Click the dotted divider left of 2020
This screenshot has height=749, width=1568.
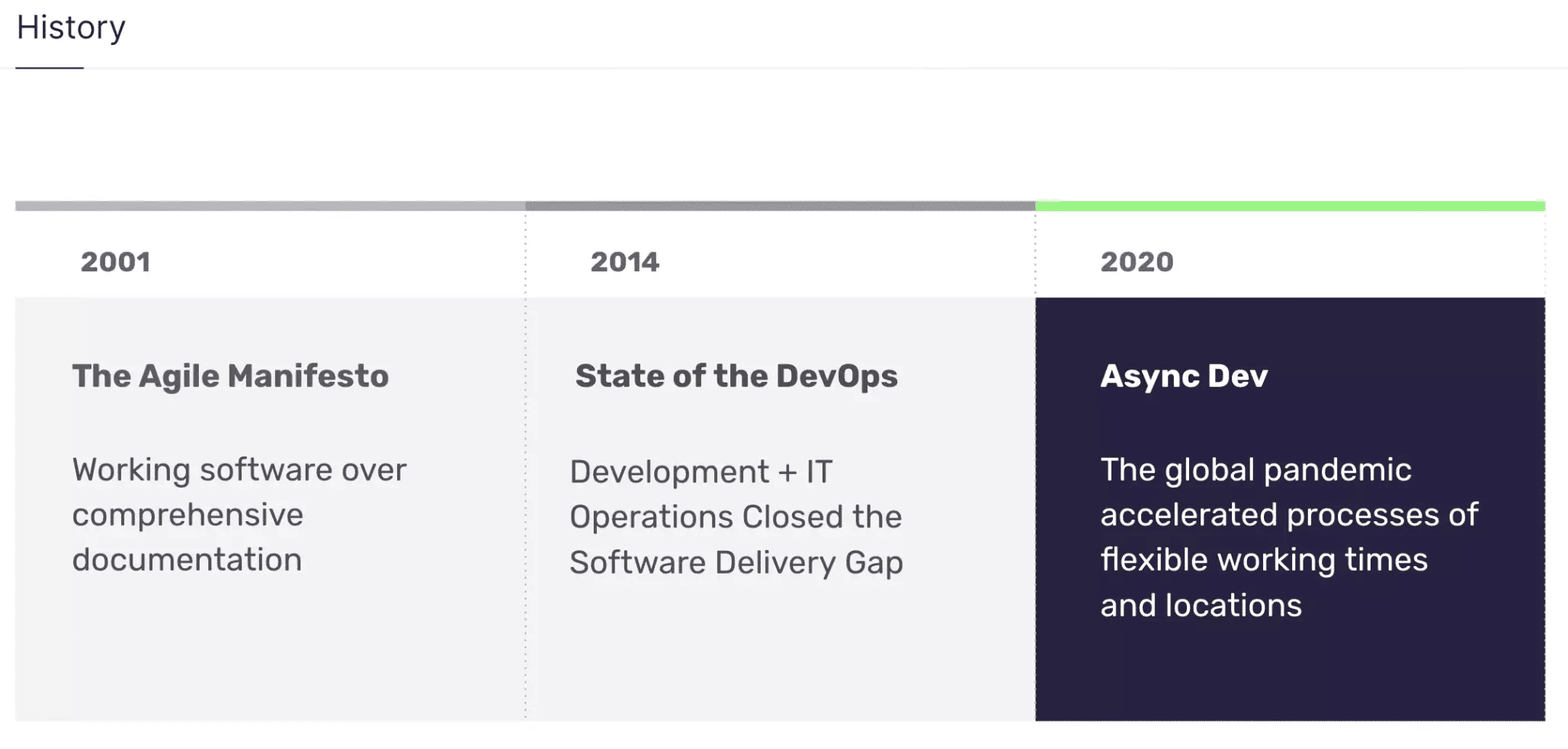coord(1035,457)
